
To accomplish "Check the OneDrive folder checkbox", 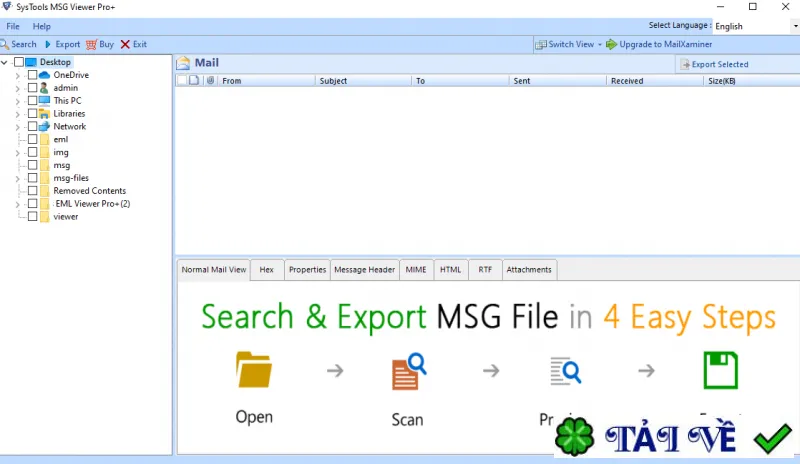I will (32, 75).
